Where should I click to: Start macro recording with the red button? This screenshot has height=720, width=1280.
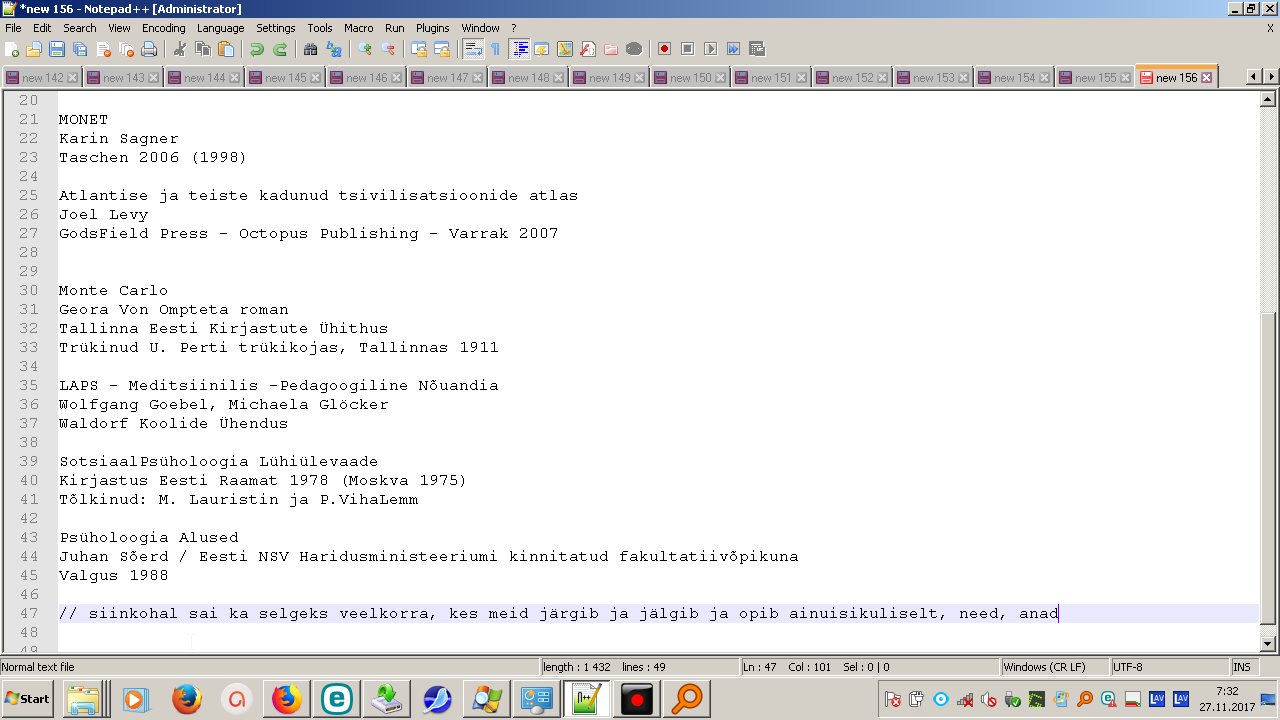pyautogui.click(x=664, y=49)
